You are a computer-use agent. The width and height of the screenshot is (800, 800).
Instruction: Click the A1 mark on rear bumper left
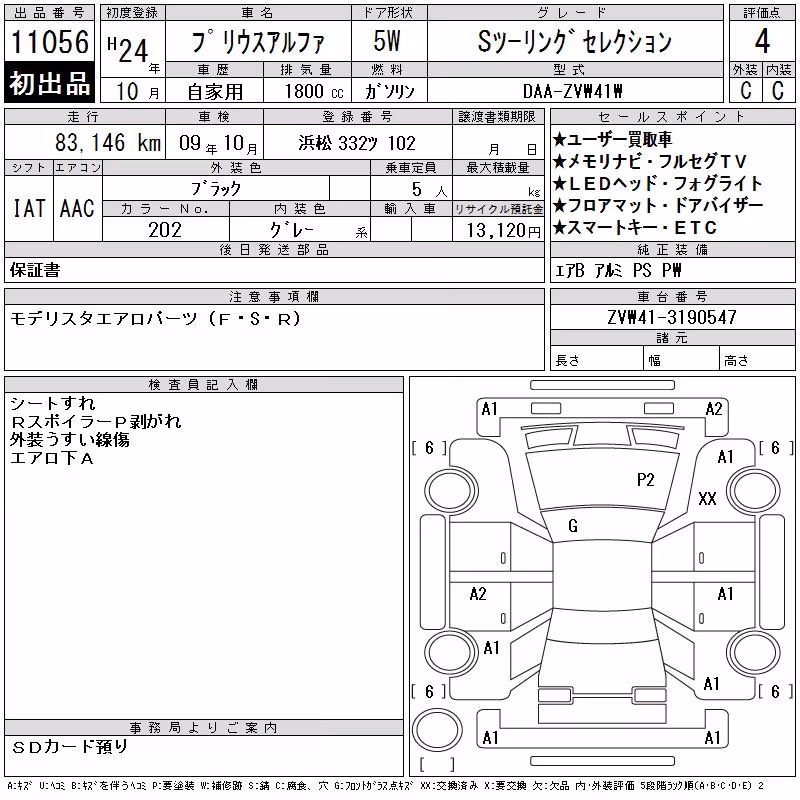pos(490,738)
